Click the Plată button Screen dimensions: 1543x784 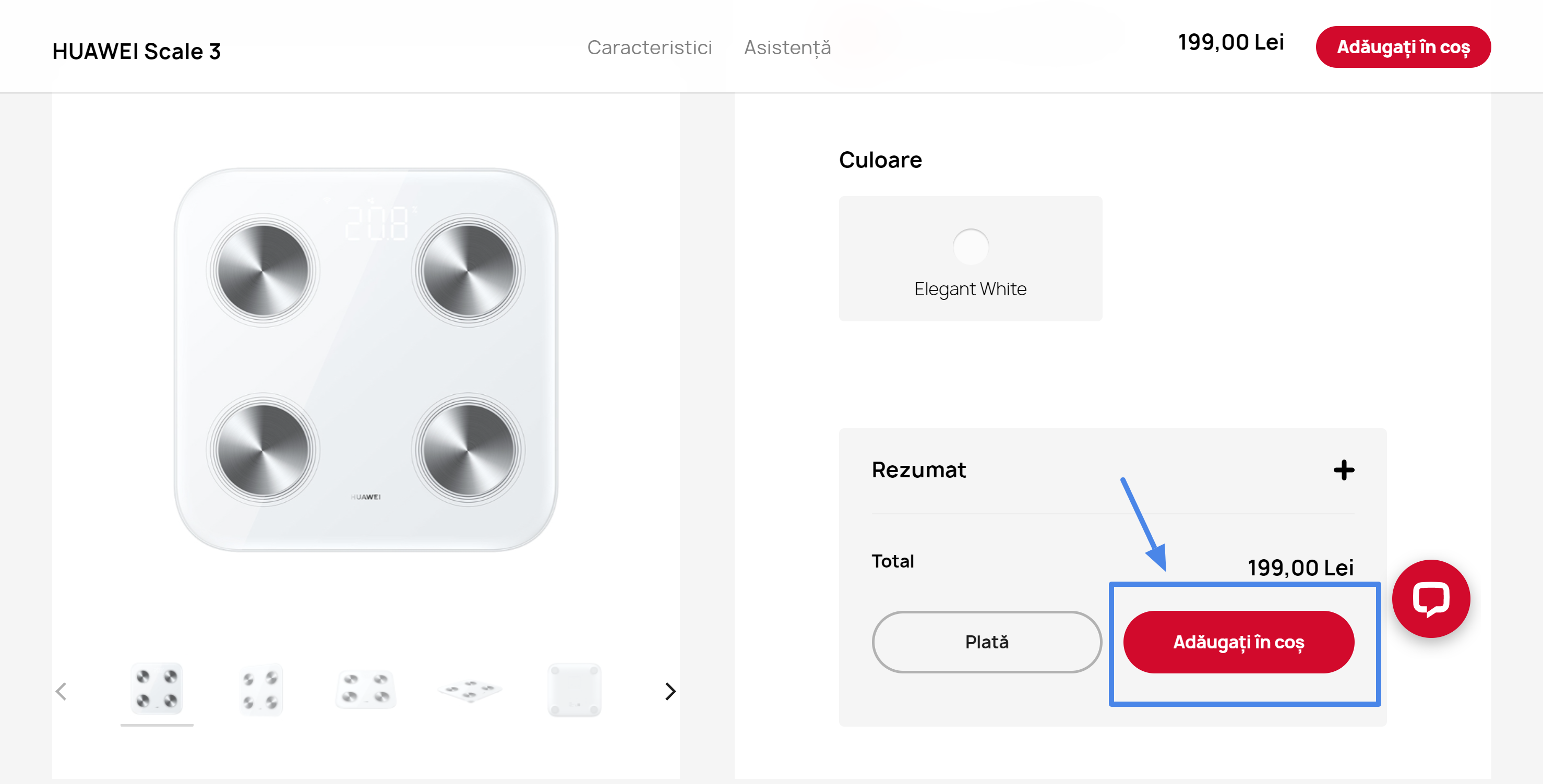pos(987,642)
